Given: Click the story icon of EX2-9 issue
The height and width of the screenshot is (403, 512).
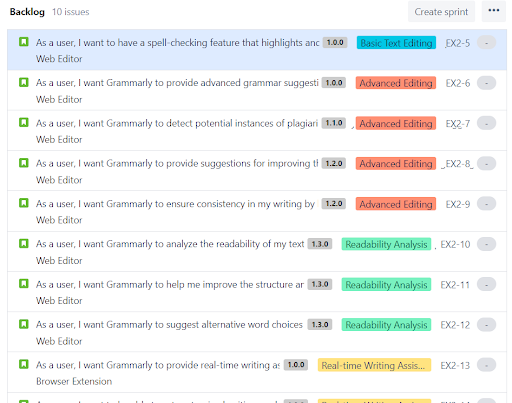Looking at the screenshot, I should [24, 203].
